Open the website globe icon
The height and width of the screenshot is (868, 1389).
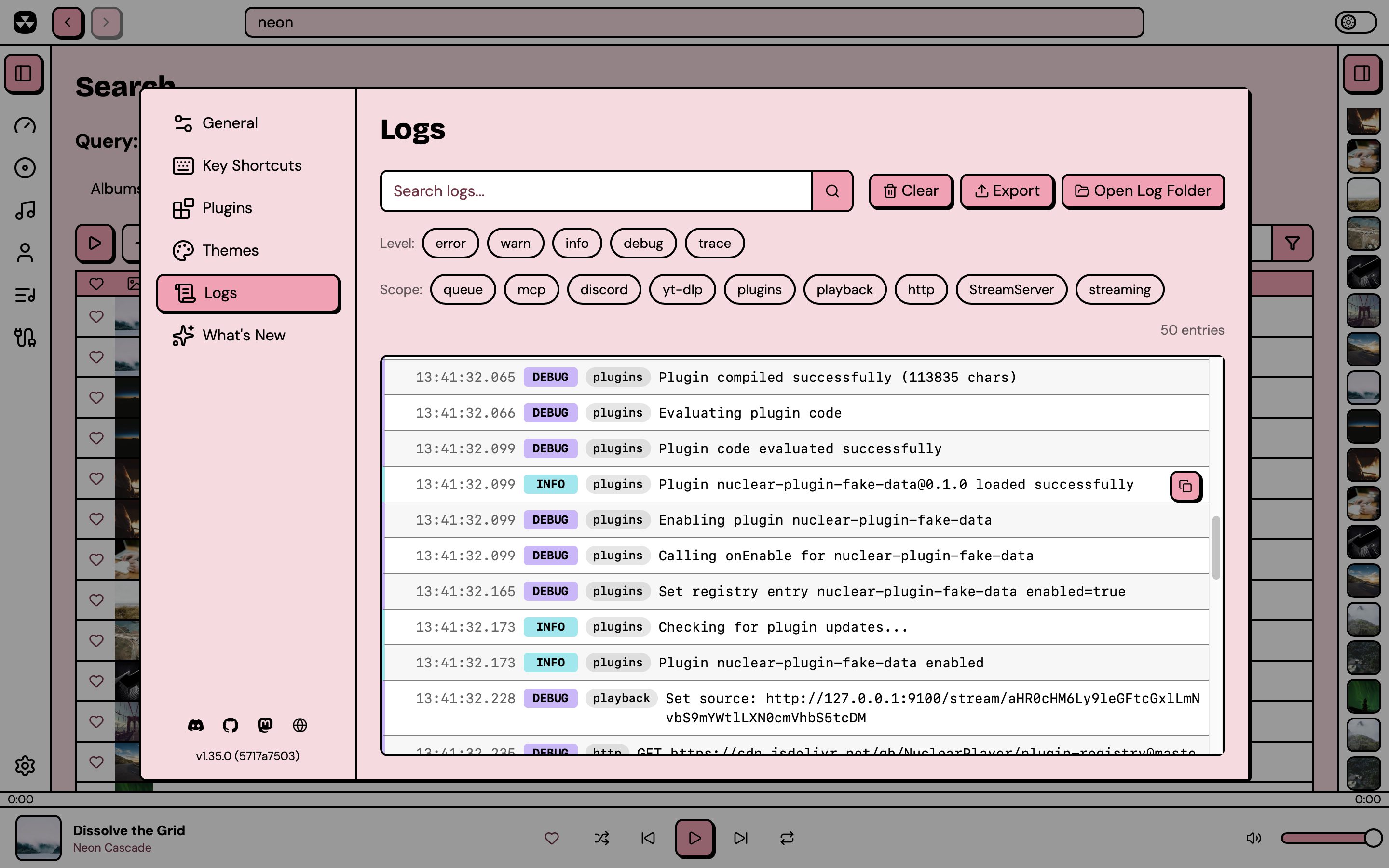coord(300,725)
